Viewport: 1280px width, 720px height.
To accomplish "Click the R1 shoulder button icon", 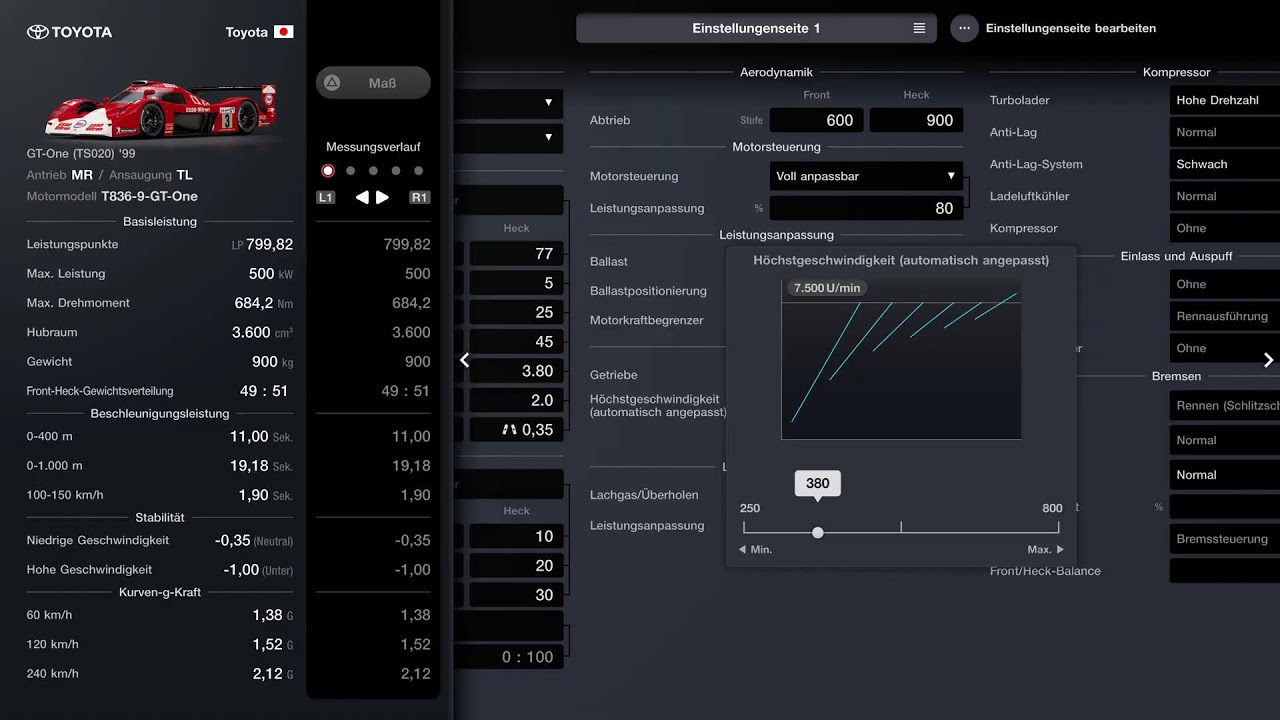I will pos(419,197).
